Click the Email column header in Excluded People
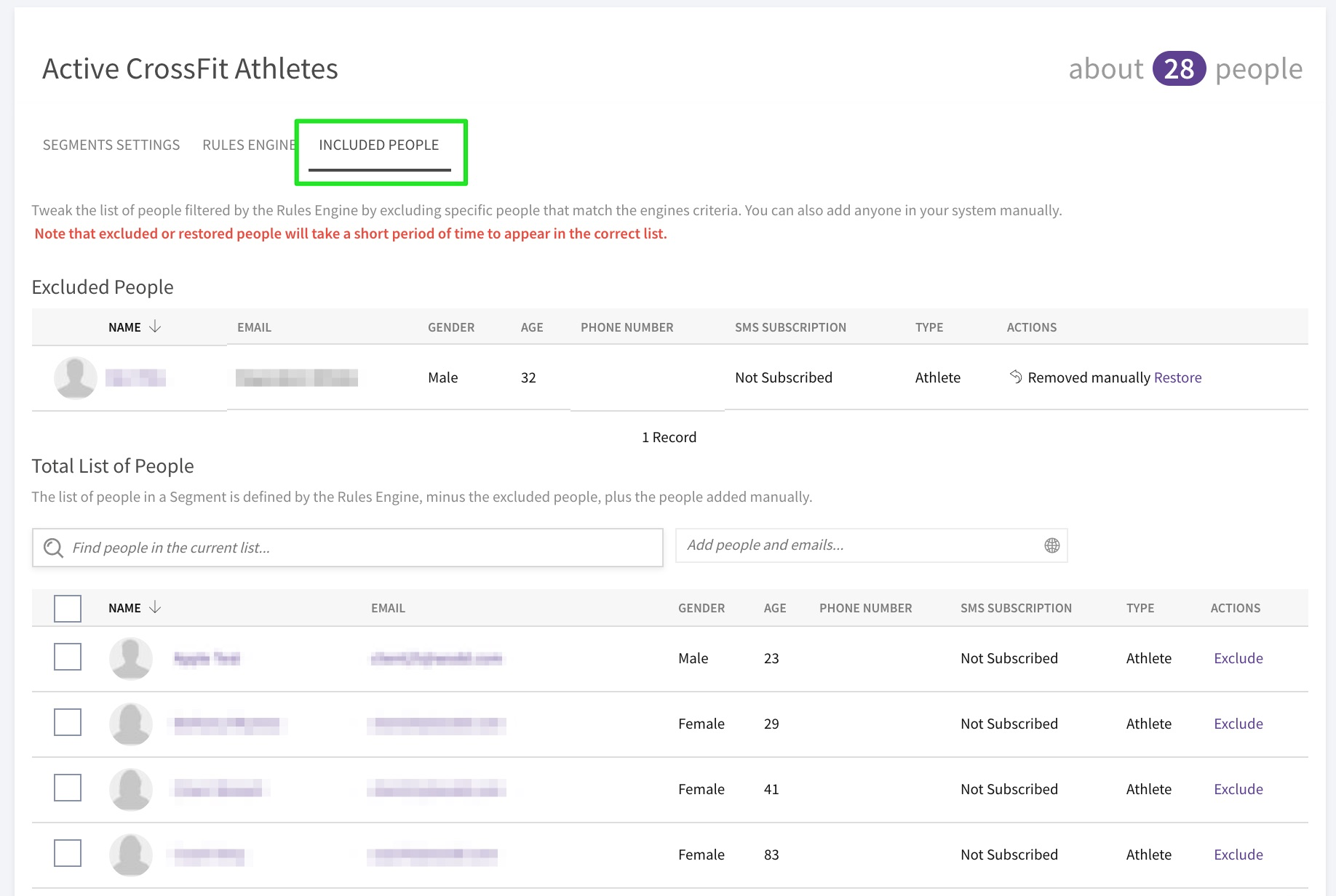1336x896 pixels. click(x=254, y=327)
